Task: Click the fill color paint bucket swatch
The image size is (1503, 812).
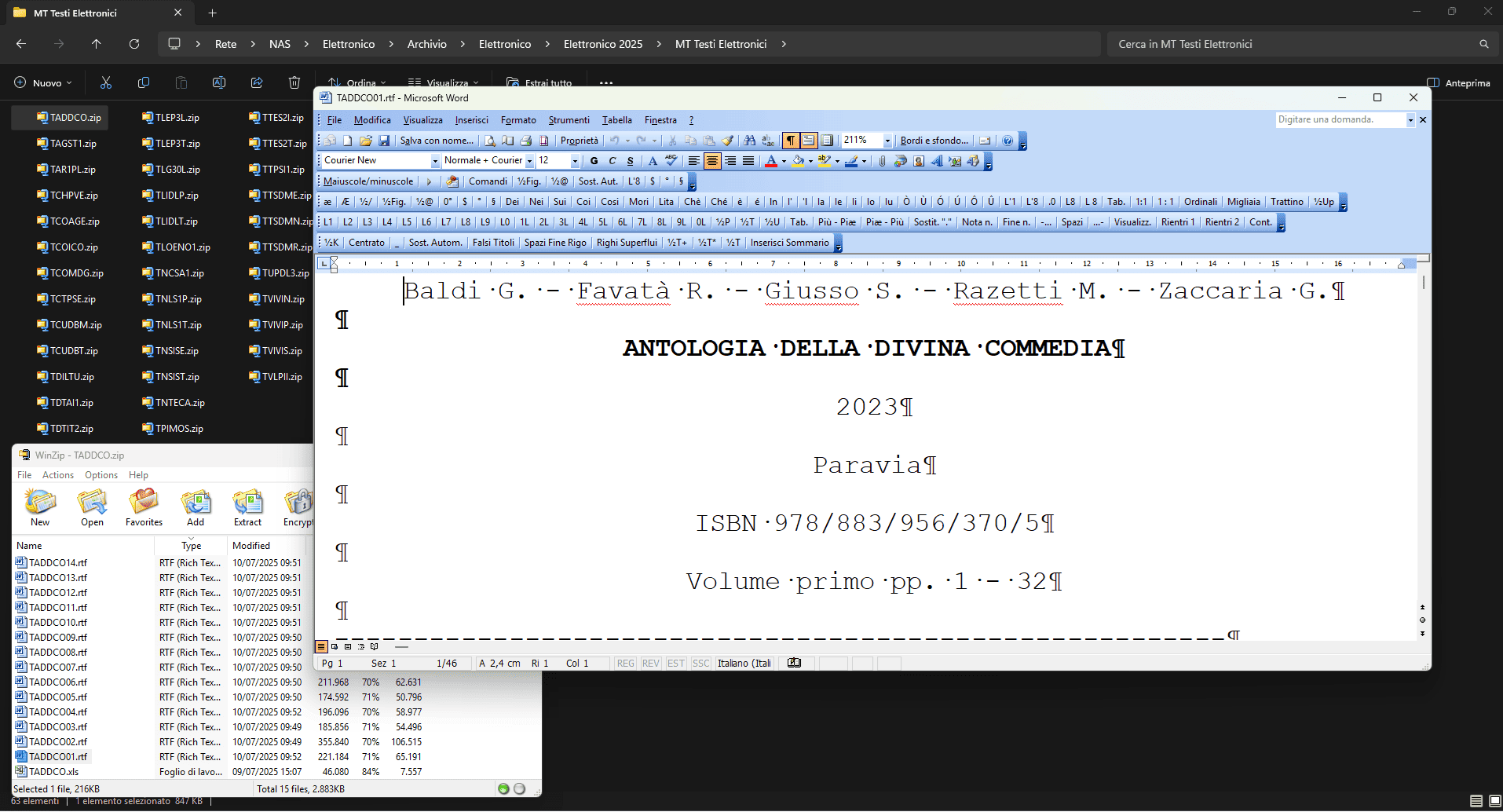Action: pyautogui.click(x=798, y=161)
